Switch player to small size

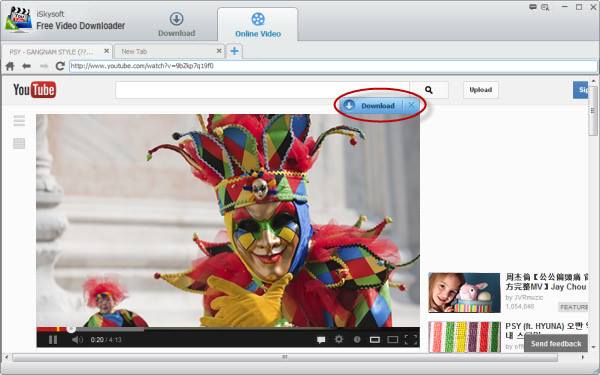coord(375,339)
